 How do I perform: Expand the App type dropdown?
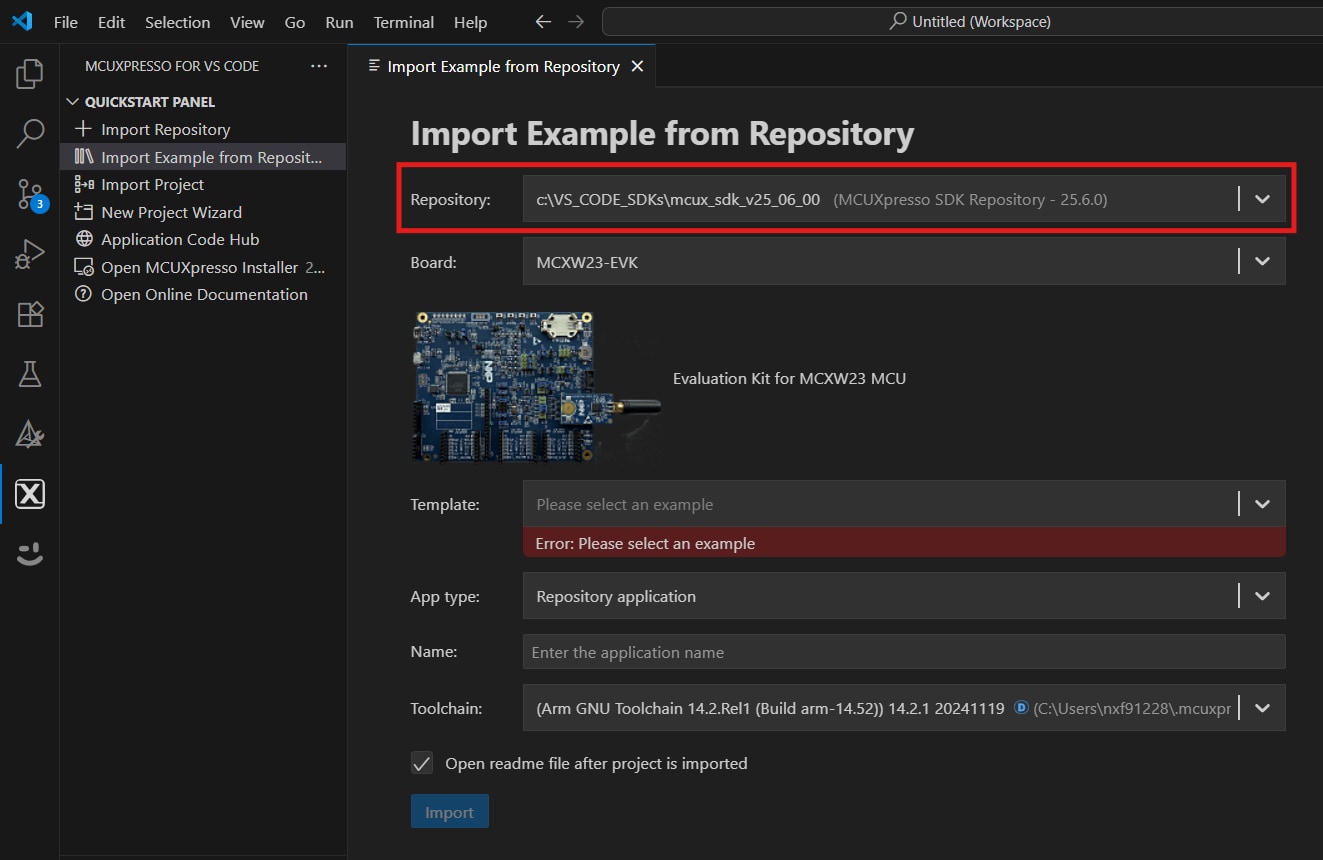click(x=1262, y=596)
